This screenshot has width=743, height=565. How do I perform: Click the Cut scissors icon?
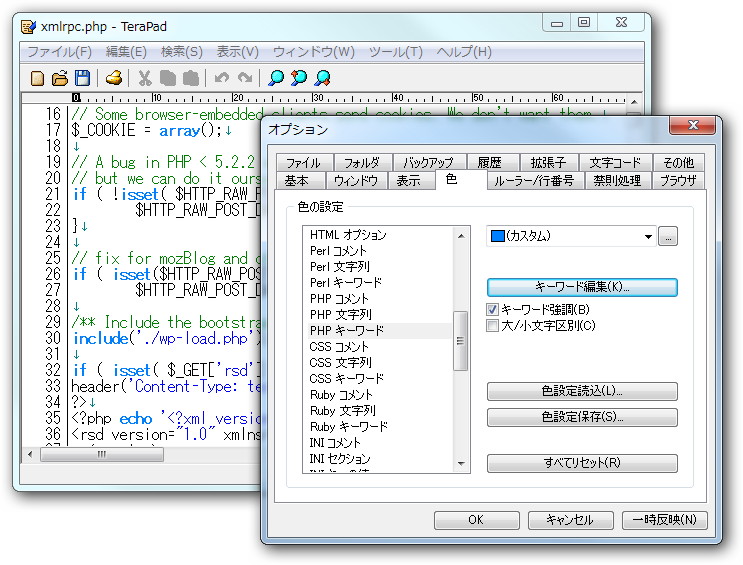145,78
